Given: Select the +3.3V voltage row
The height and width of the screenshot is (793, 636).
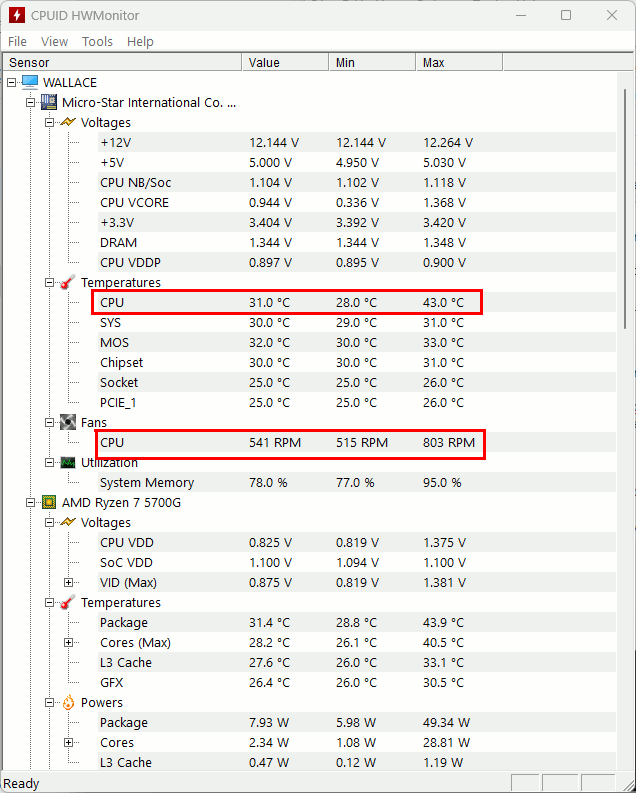Looking at the screenshot, I should click(357, 223).
